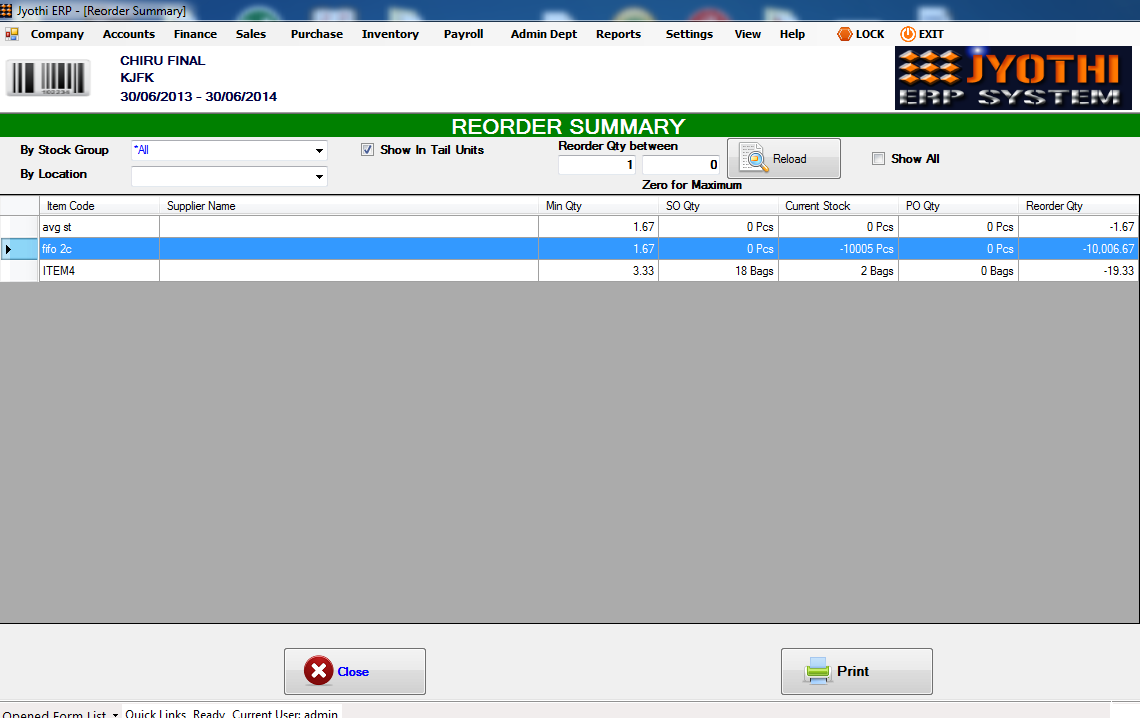Image resolution: width=1140 pixels, height=718 pixels.
Task: Click the first Reorder Qty between input field
Action: coord(596,164)
